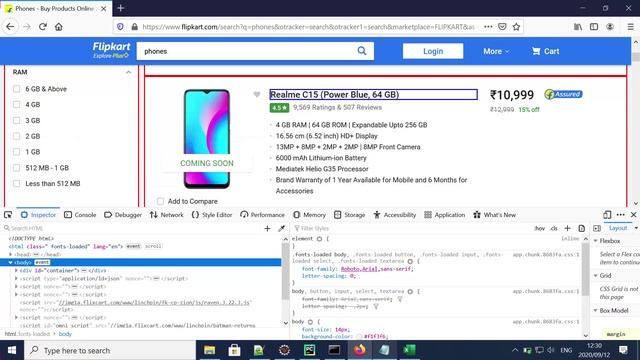Toggle responsive design mode icon
The image size is (640, 360).
coord(607,215)
